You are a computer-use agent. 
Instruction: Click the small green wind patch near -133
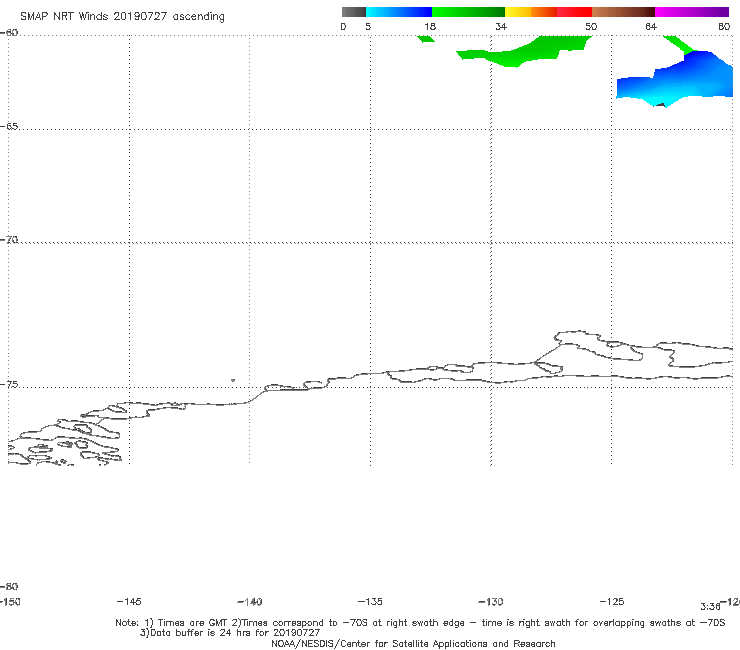pos(426,39)
